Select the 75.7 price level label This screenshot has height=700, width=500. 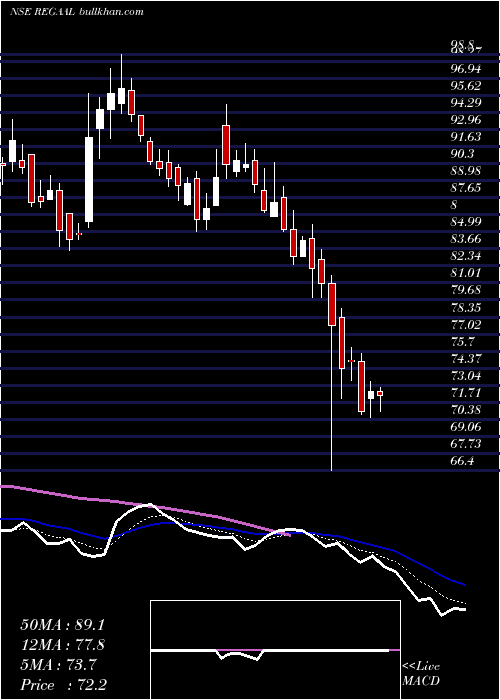point(462,342)
